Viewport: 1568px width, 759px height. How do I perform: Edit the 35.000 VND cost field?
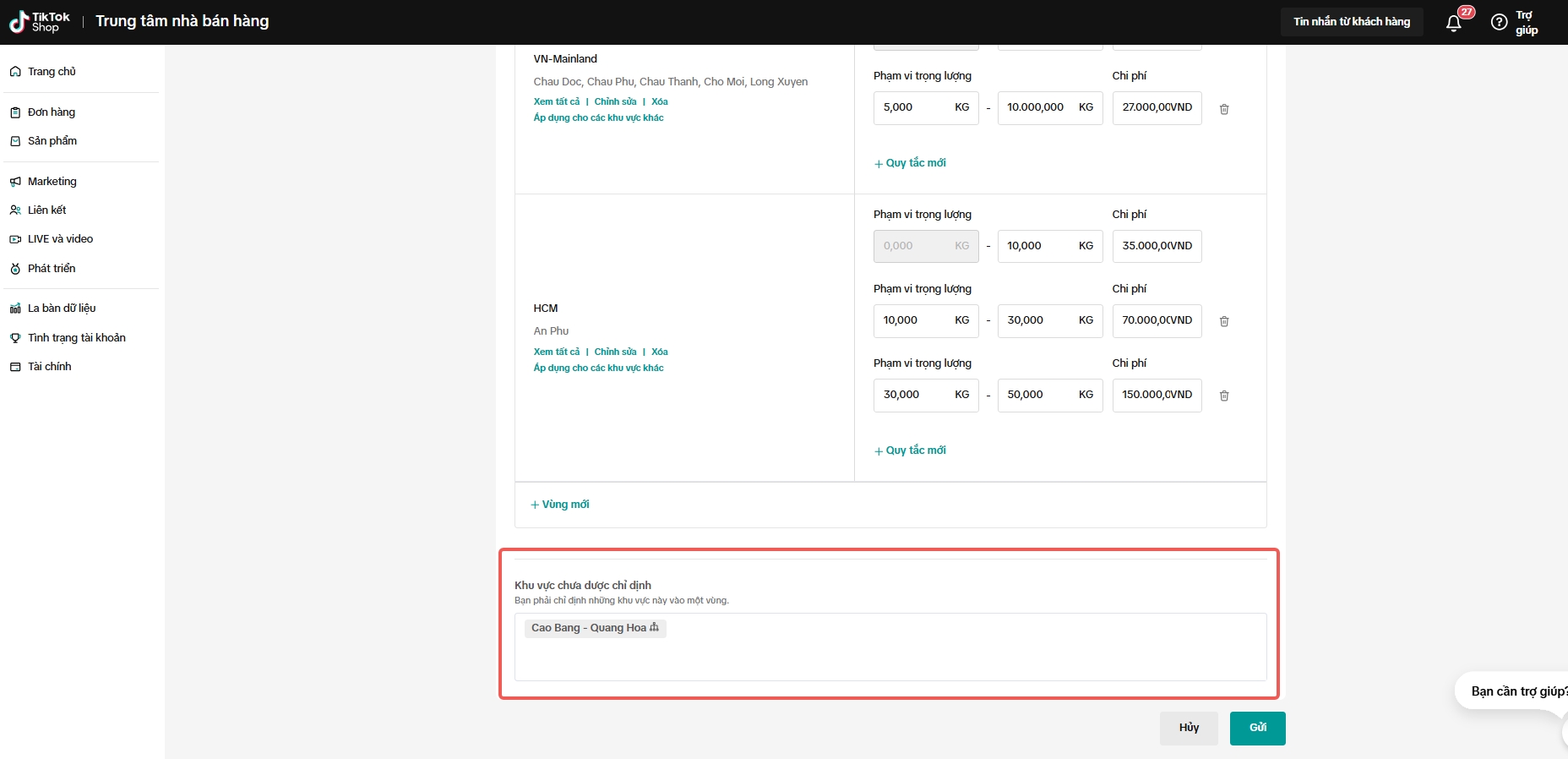click(x=1156, y=246)
